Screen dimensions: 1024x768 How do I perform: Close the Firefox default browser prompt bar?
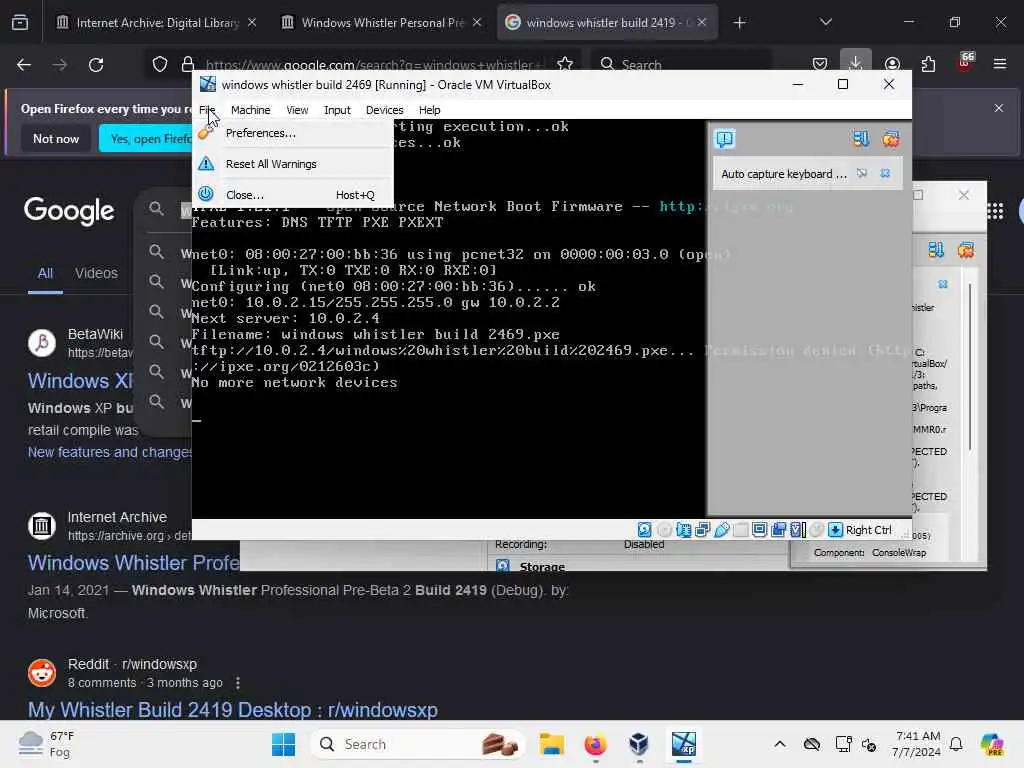pyautogui.click(x=999, y=108)
